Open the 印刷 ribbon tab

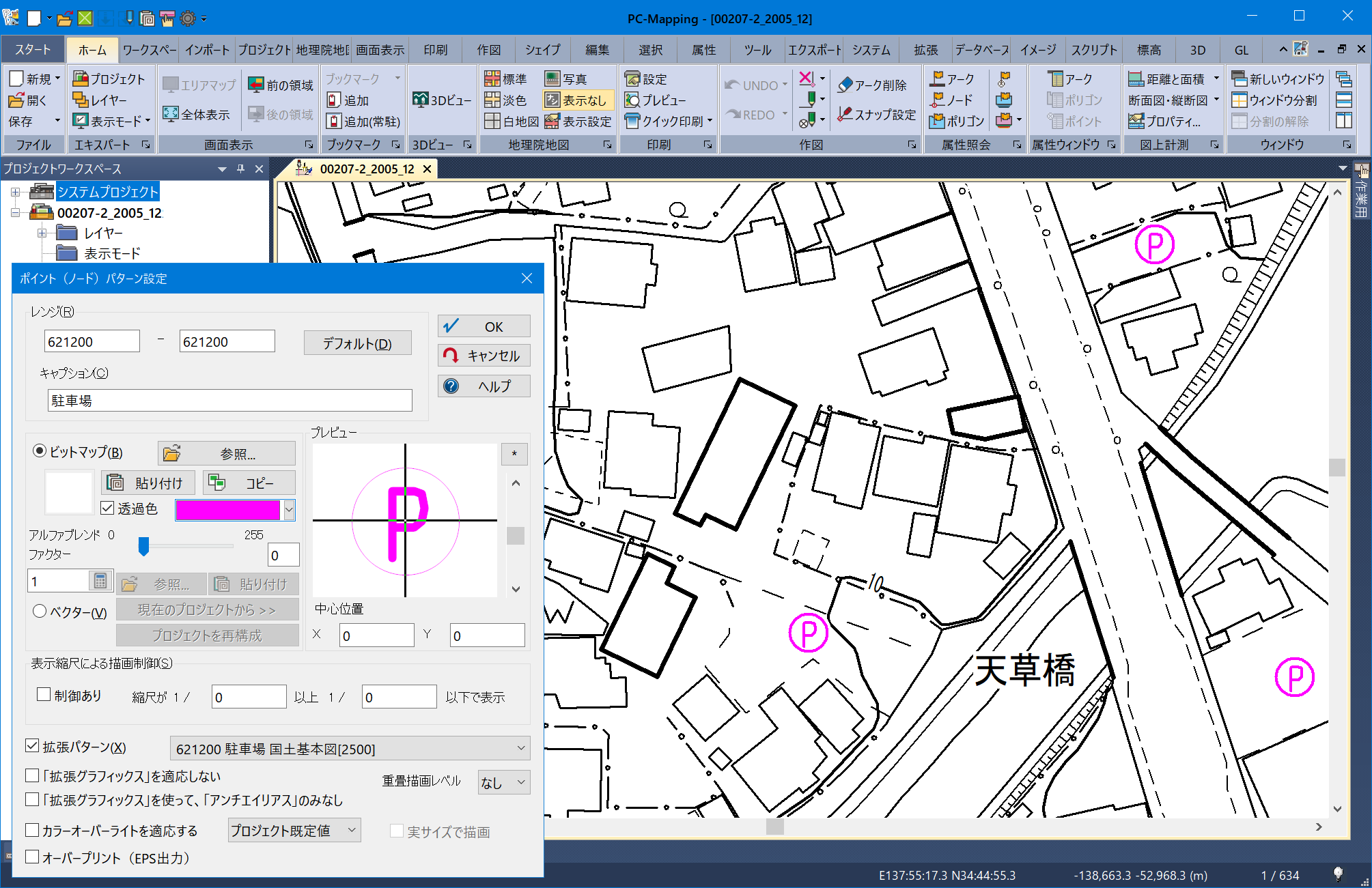(435, 50)
